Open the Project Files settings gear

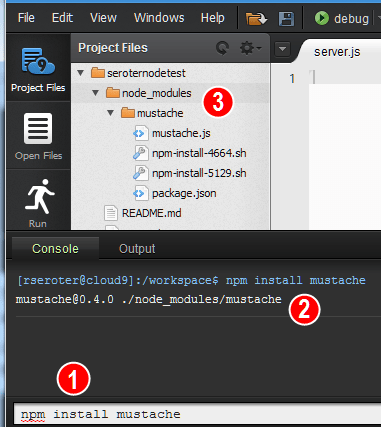[250, 48]
